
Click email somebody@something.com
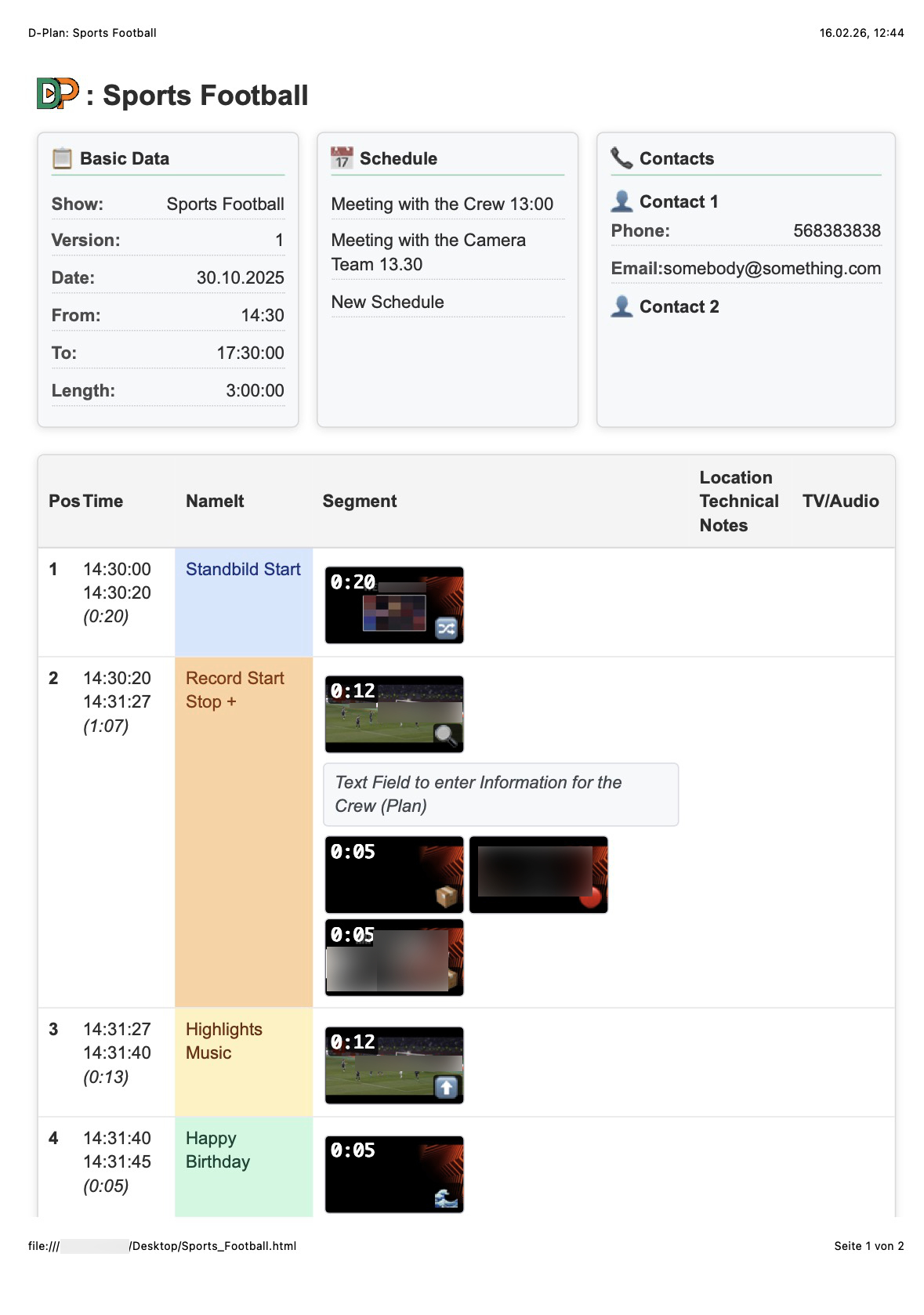[772, 268]
